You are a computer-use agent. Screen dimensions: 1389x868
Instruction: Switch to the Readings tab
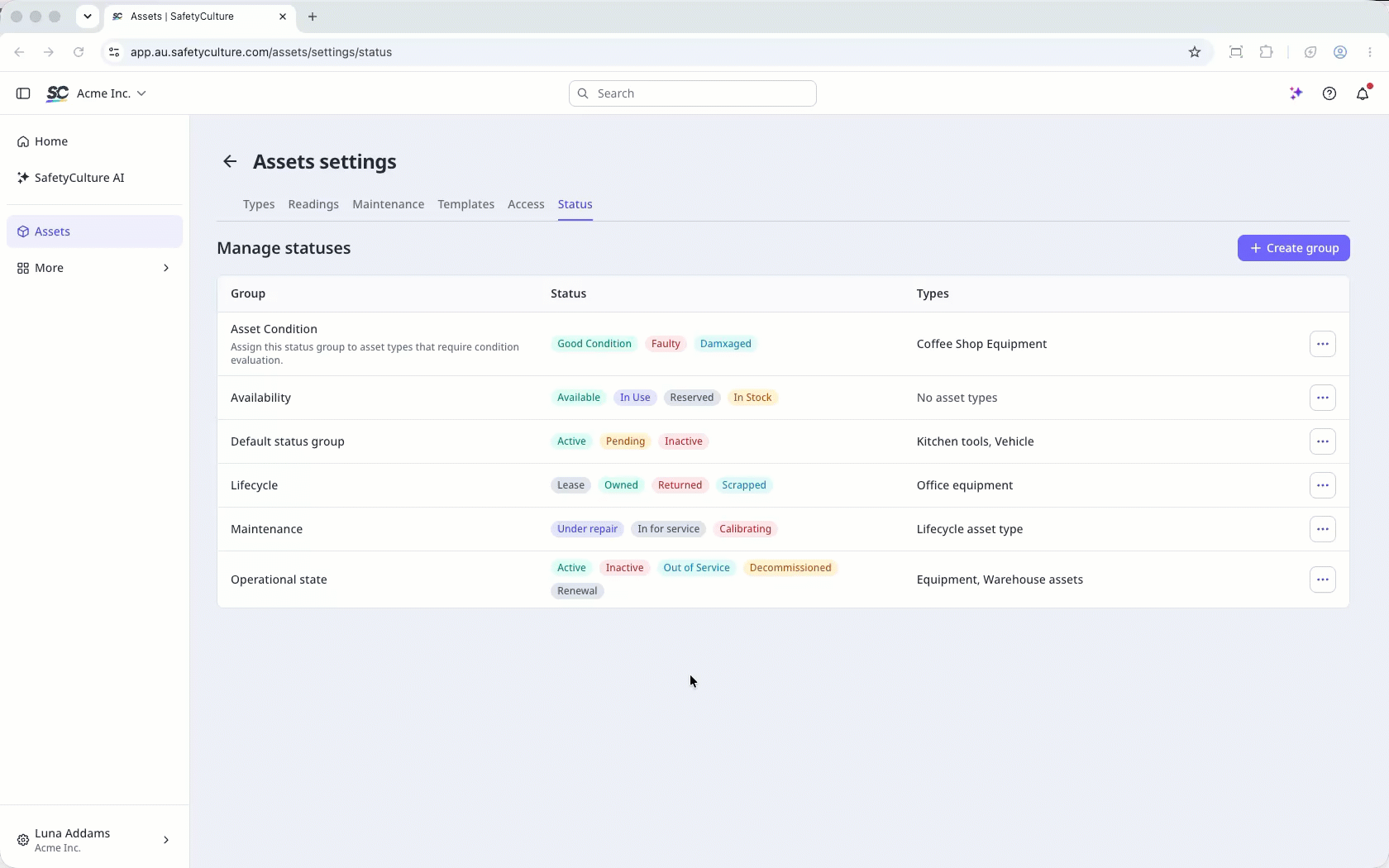(313, 204)
